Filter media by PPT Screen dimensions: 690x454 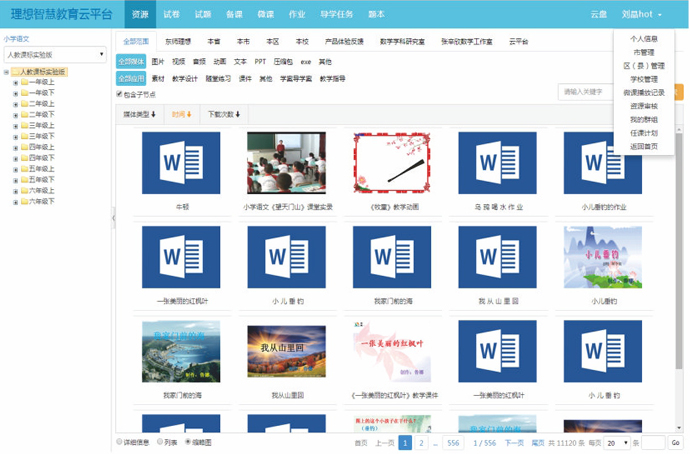[260, 62]
